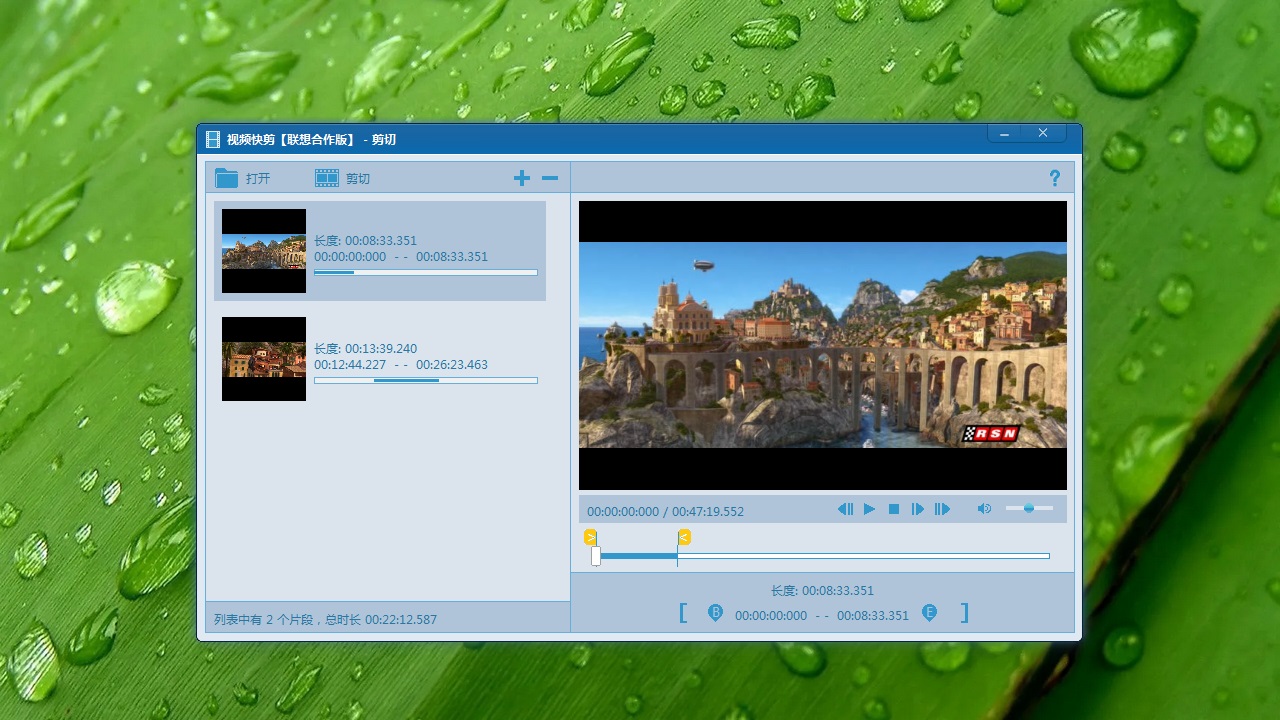Click the yellow end marker on timeline

click(x=684, y=537)
